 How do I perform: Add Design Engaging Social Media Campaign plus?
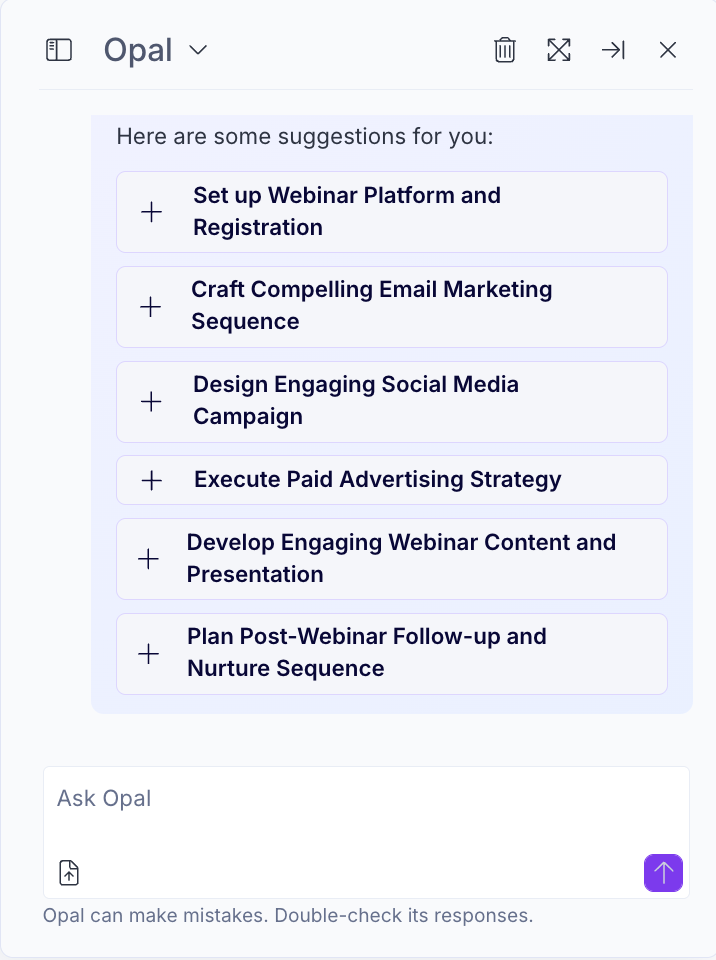pyautogui.click(x=151, y=401)
